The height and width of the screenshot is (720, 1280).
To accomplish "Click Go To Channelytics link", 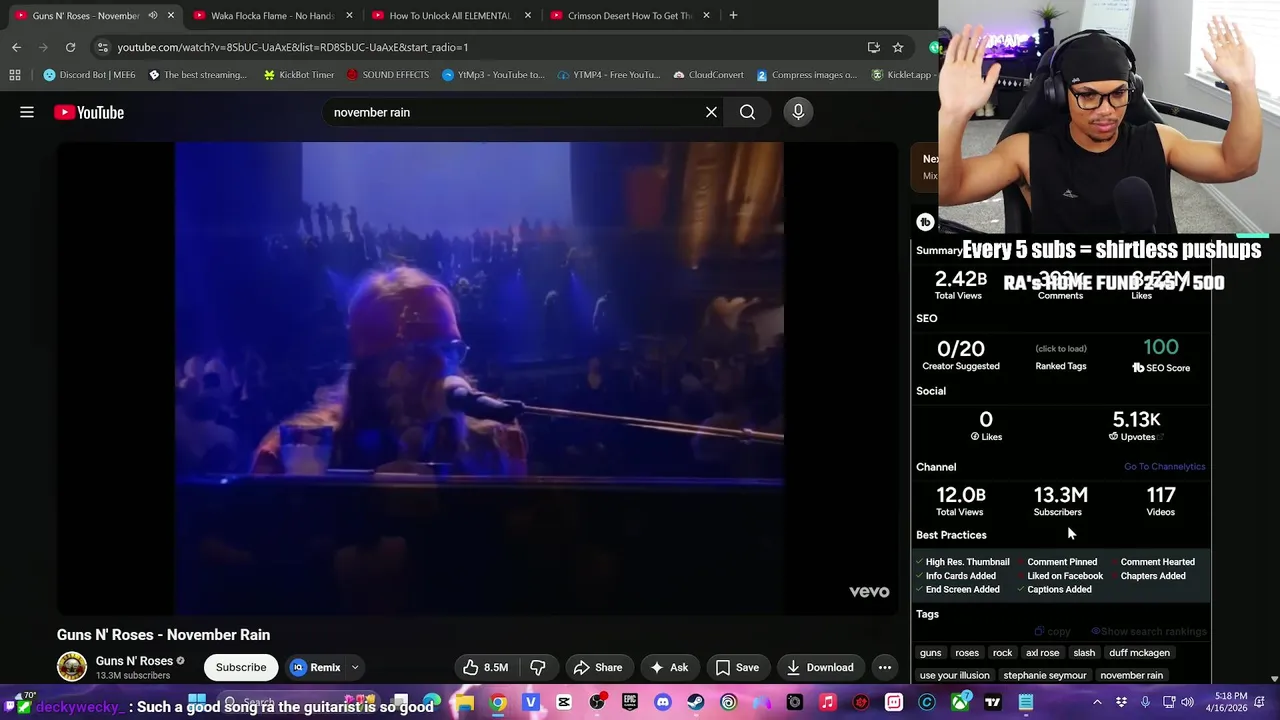I will 1164,466.
